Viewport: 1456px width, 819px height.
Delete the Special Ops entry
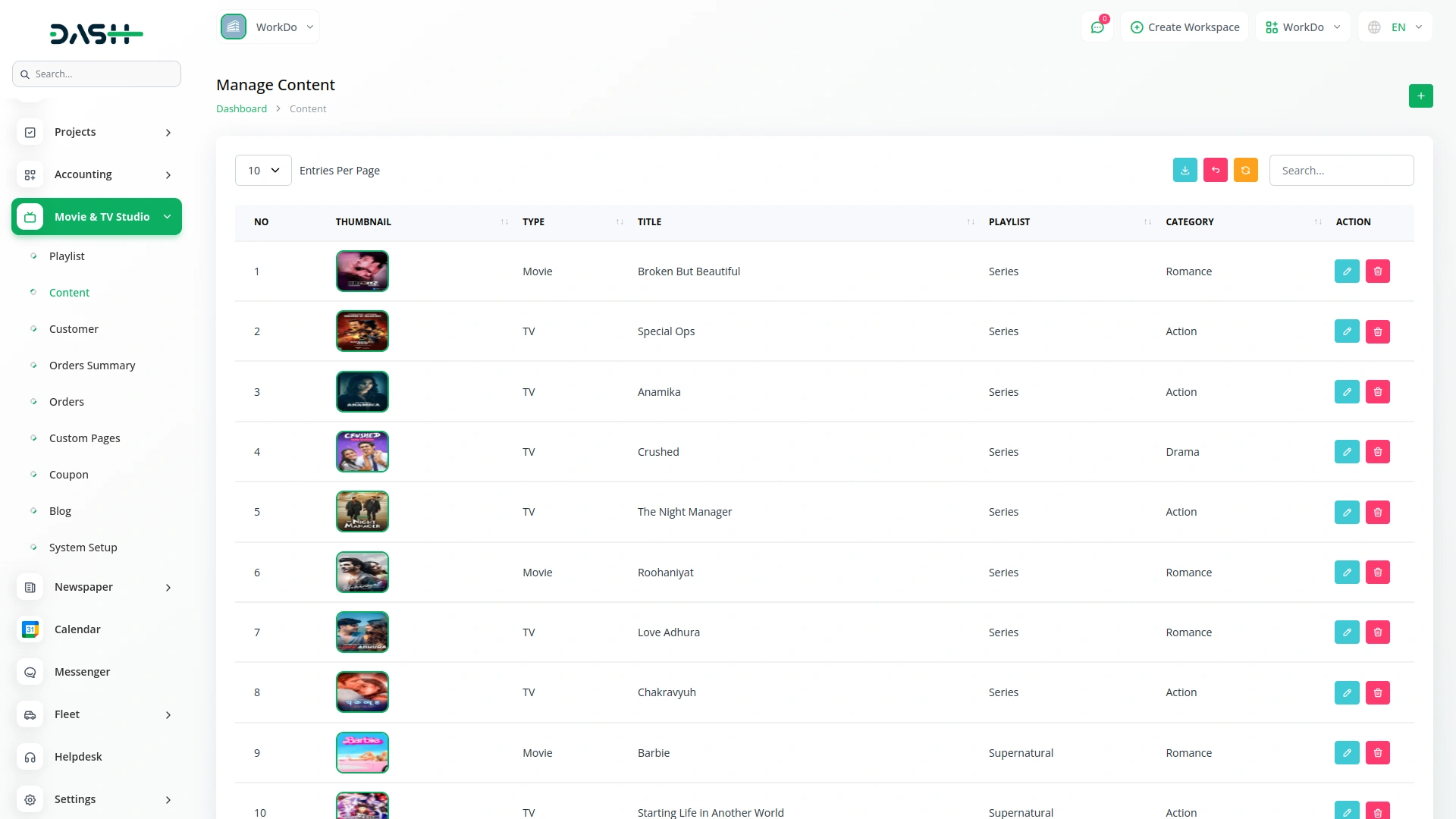coord(1377,331)
